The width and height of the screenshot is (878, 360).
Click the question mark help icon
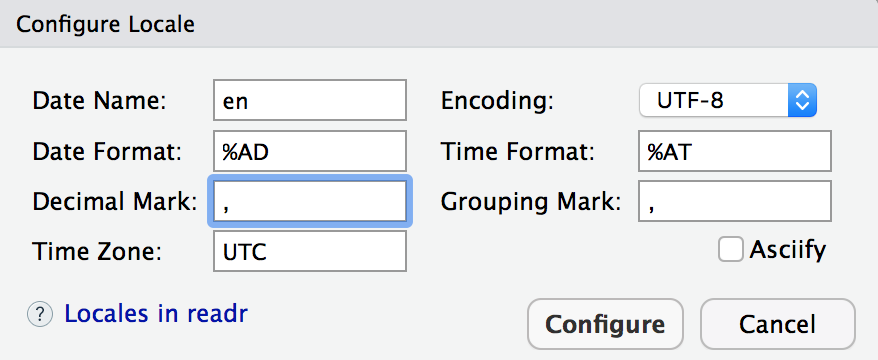(x=40, y=315)
